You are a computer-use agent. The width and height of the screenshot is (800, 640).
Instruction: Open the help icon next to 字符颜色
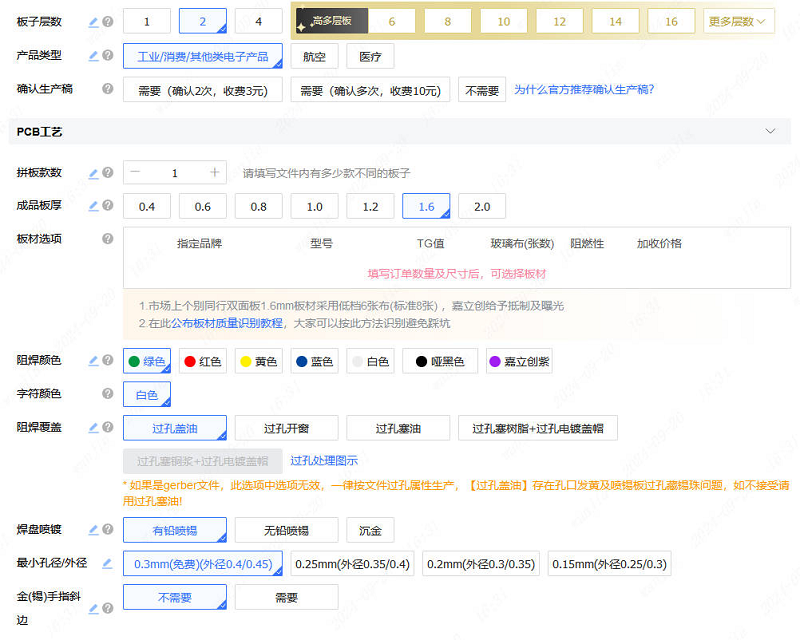[x=107, y=394]
